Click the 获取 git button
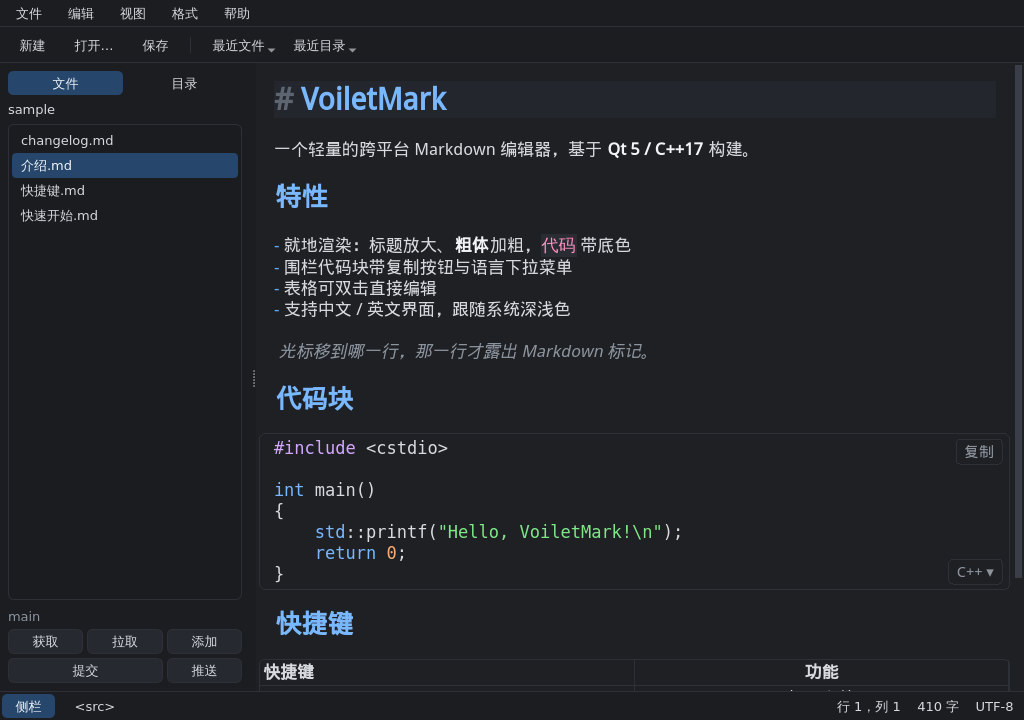1024x720 pixels. tap(46, 642)
